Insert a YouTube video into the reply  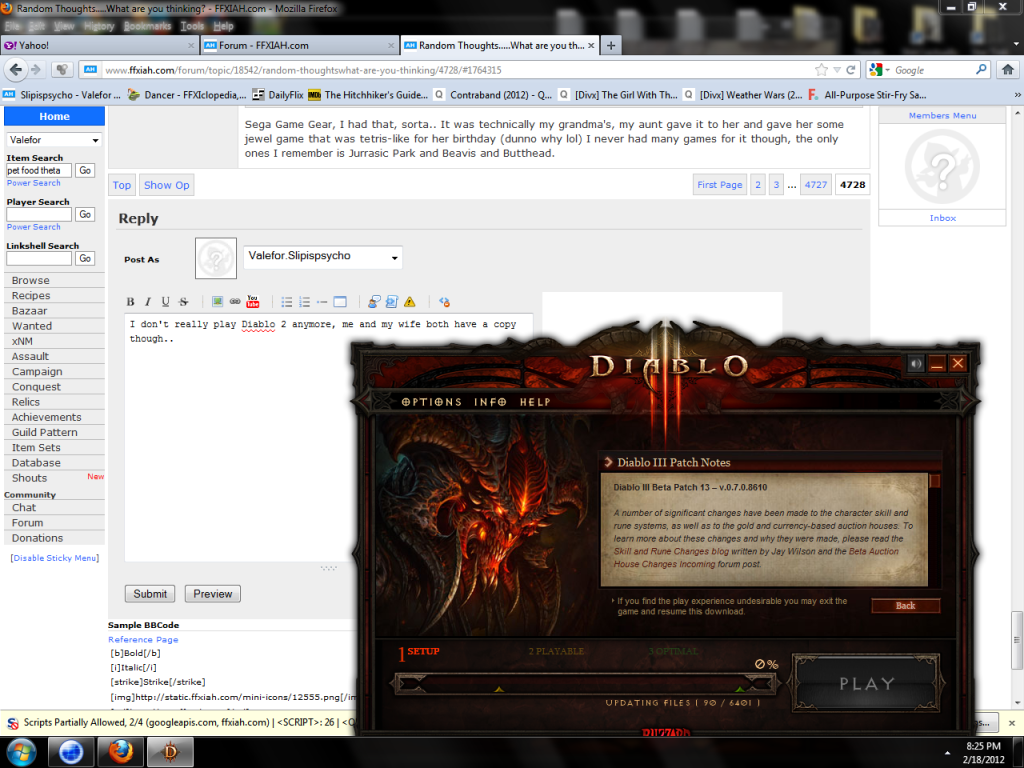point(253,302)
